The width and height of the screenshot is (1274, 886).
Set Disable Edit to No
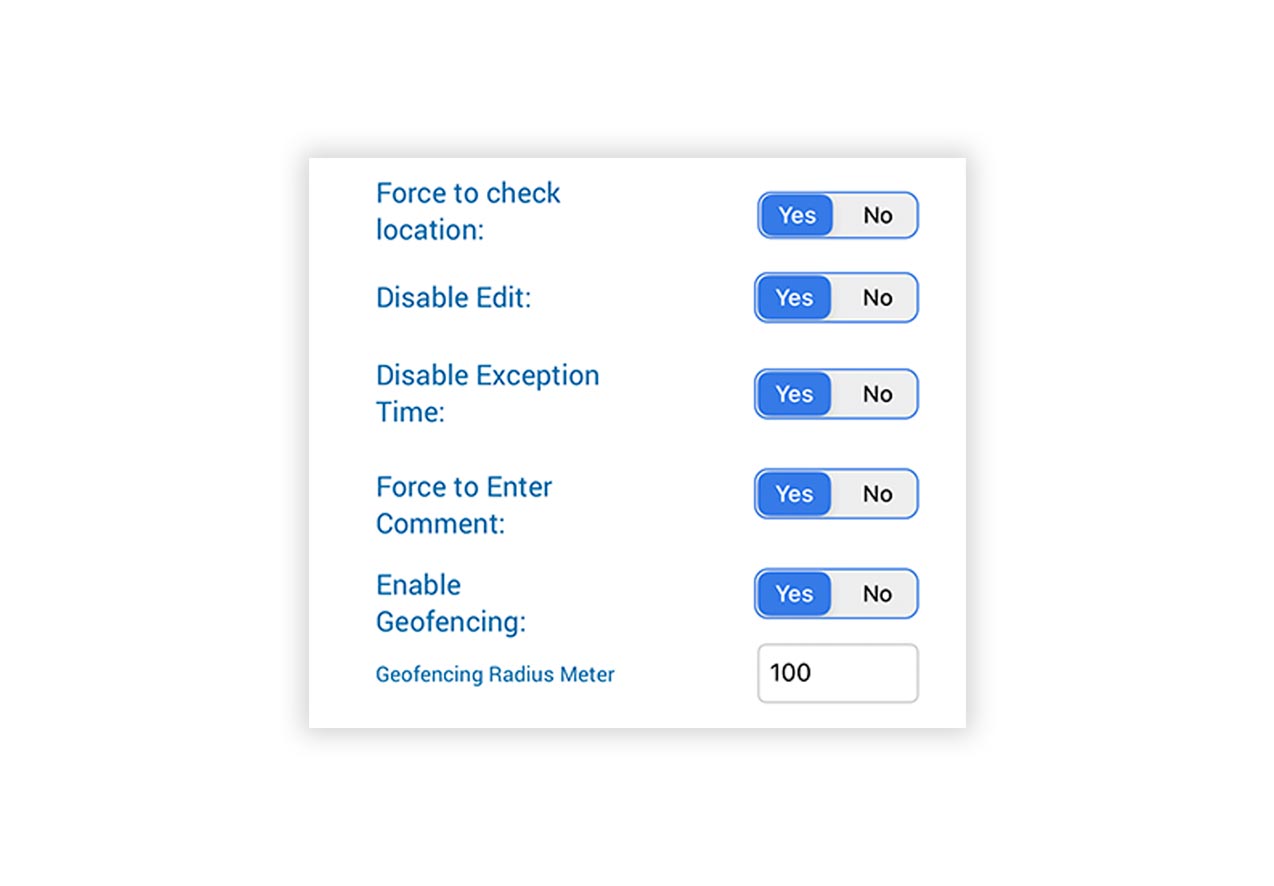tap(877, 297)
